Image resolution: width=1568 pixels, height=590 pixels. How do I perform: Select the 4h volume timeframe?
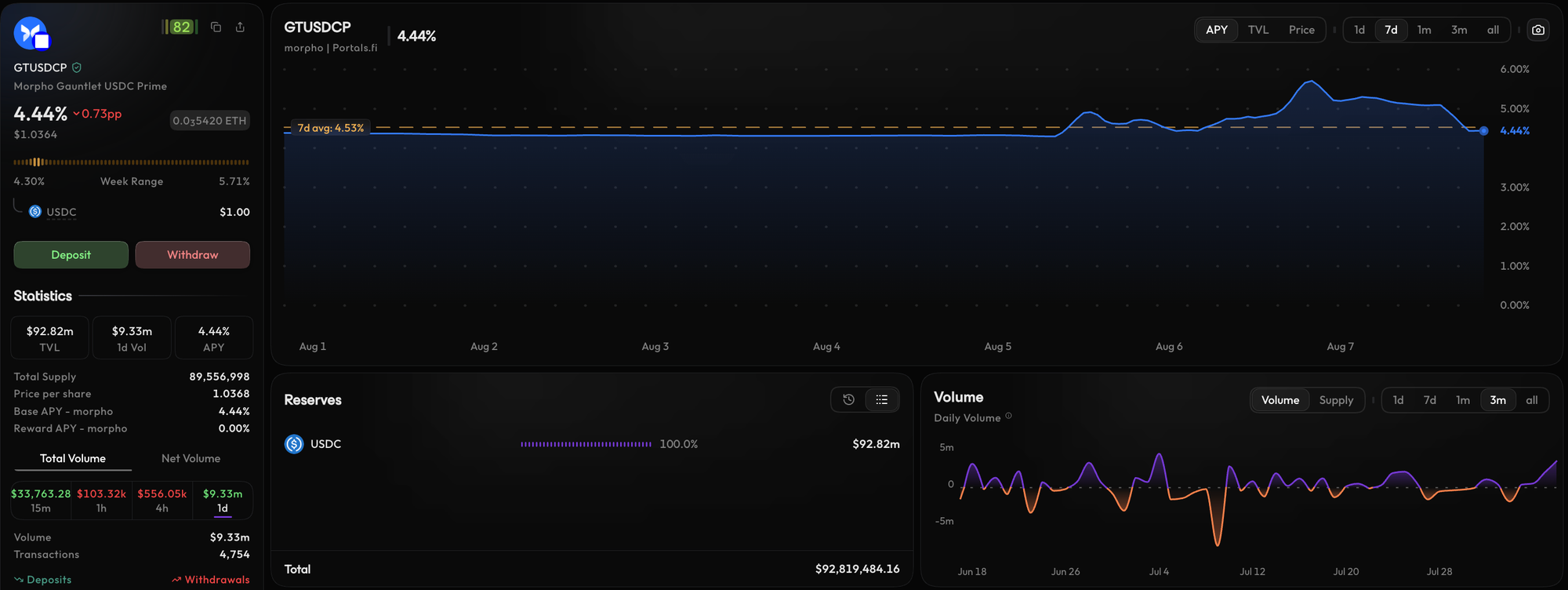(x=162, y=501)
